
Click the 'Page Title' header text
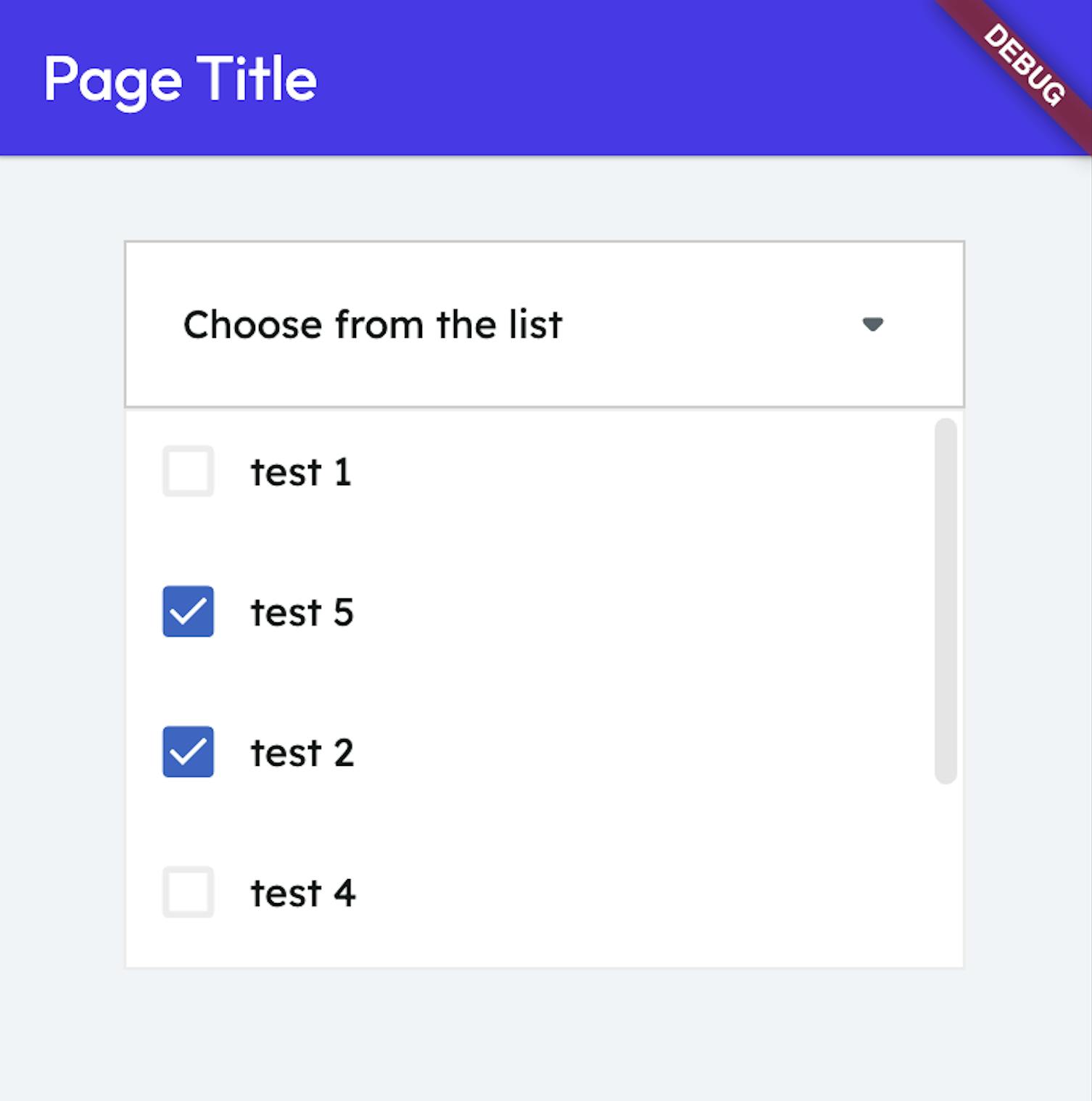[x=180, y=78]
